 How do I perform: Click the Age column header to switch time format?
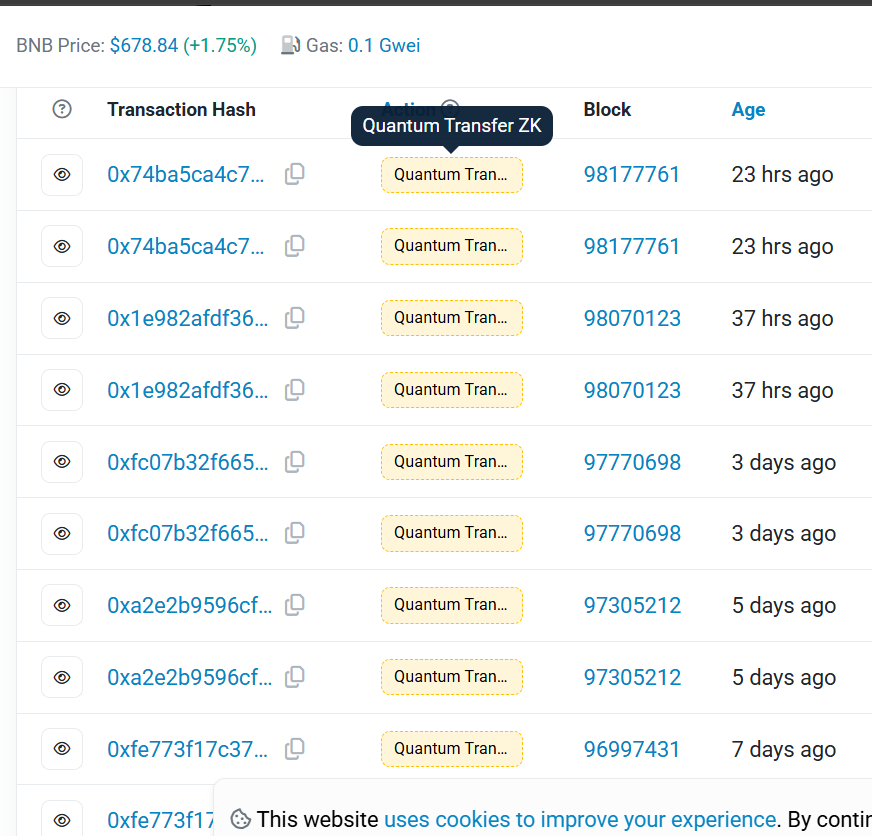[748, 110]
